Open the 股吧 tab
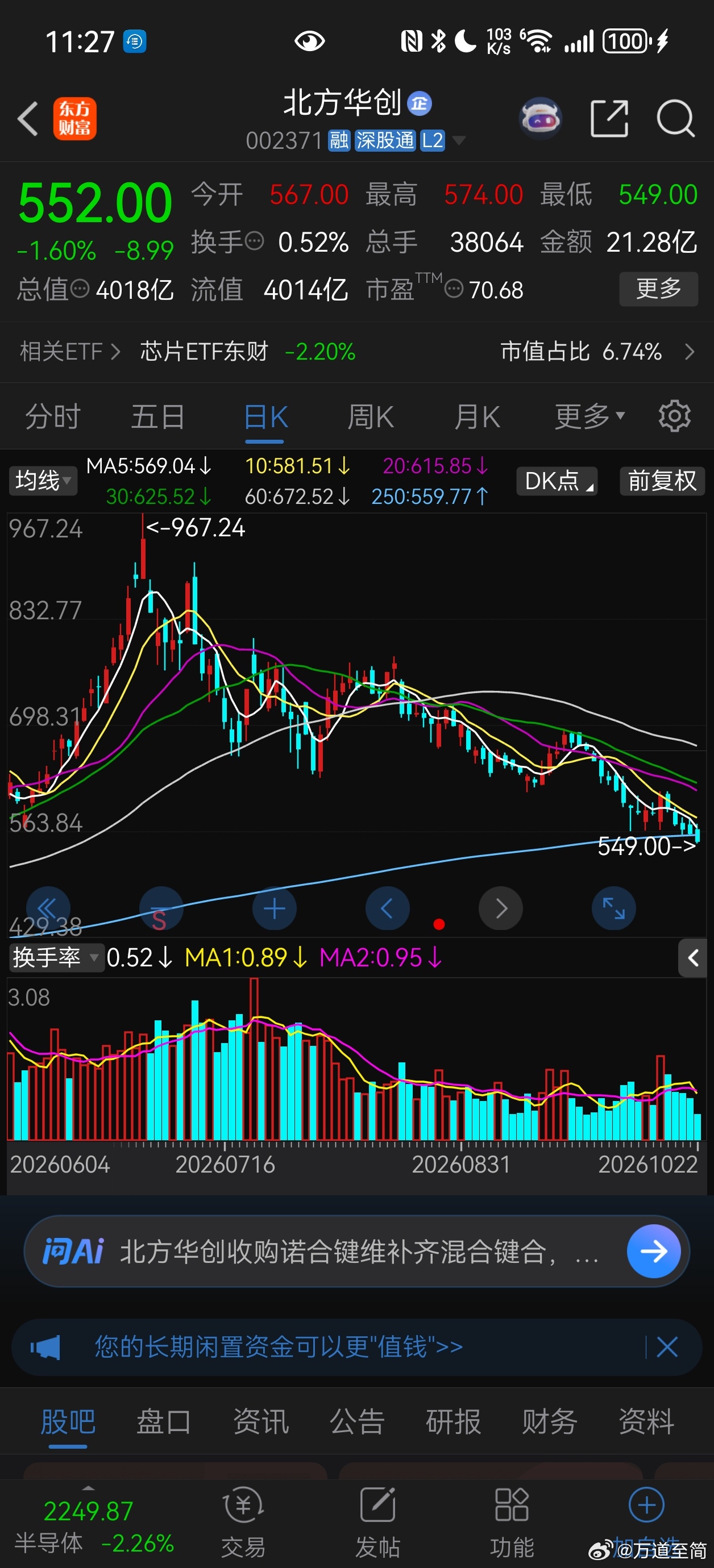 click(x=68, y=1422)
